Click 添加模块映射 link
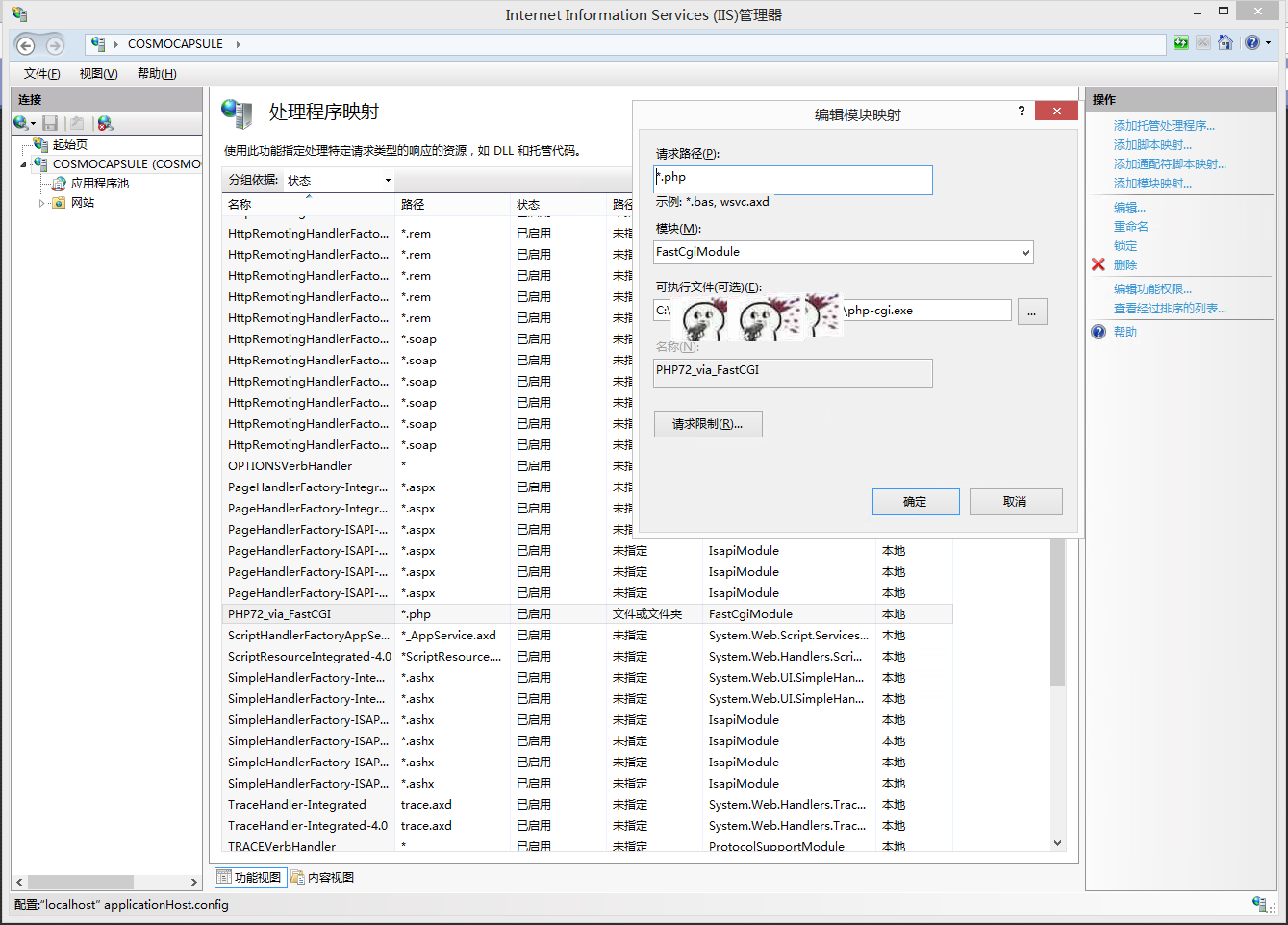1288x925 pixels. [x=1152, y=183]
